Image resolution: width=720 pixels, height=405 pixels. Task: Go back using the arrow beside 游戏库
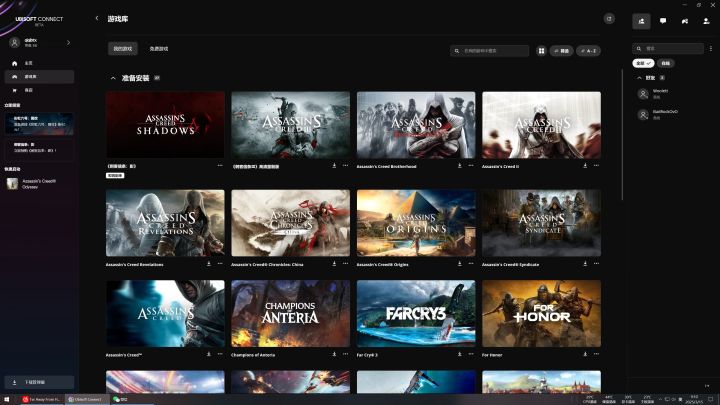point(97,18)
